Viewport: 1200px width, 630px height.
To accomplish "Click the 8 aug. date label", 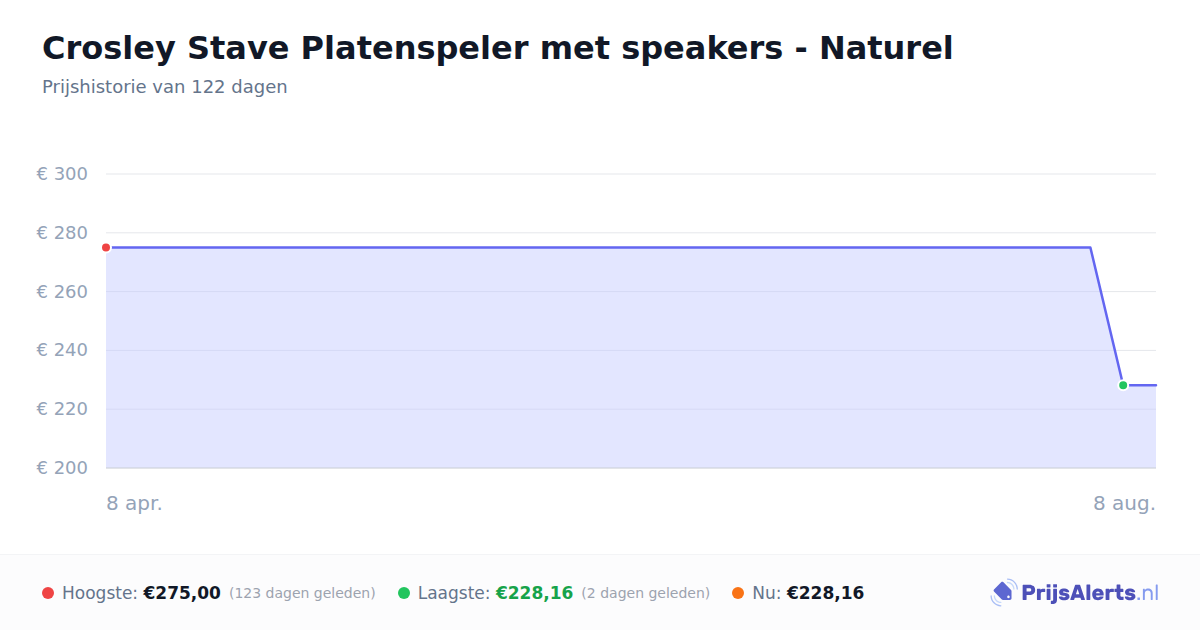I will pos(1124,503).
